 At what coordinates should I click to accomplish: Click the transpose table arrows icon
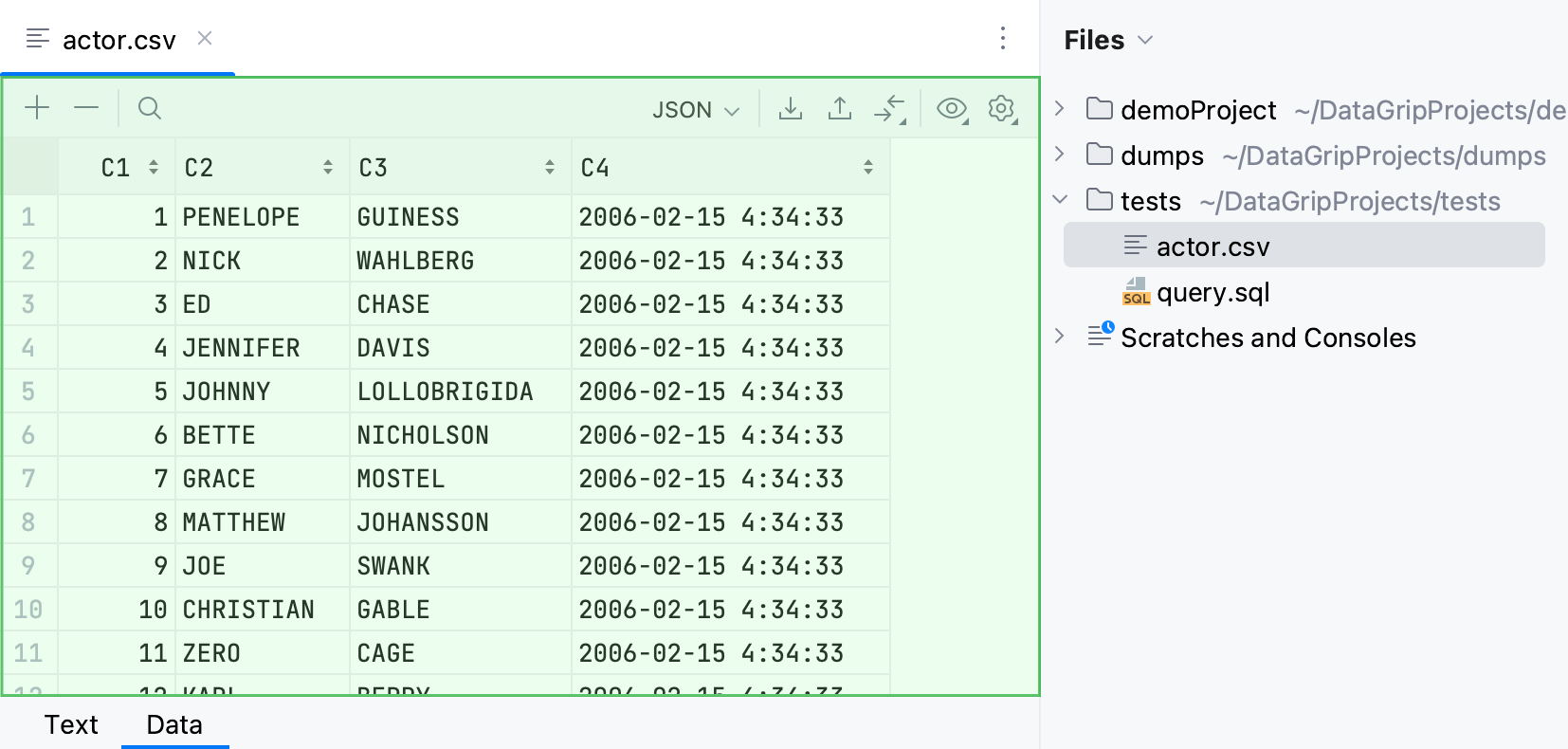[x=889, y=109]
